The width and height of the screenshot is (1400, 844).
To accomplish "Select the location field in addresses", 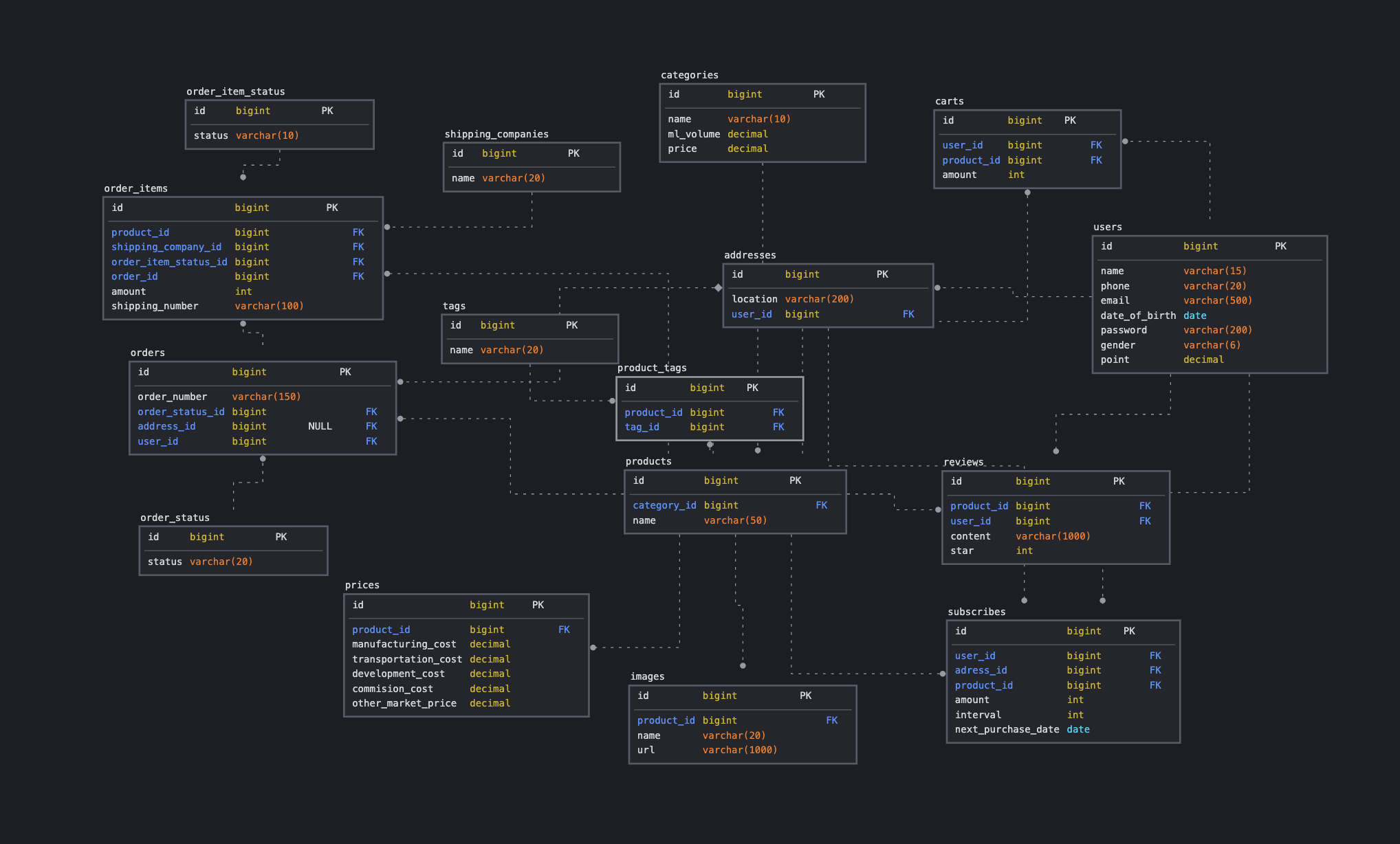I will pyautogui.click(x=754, y=299).
